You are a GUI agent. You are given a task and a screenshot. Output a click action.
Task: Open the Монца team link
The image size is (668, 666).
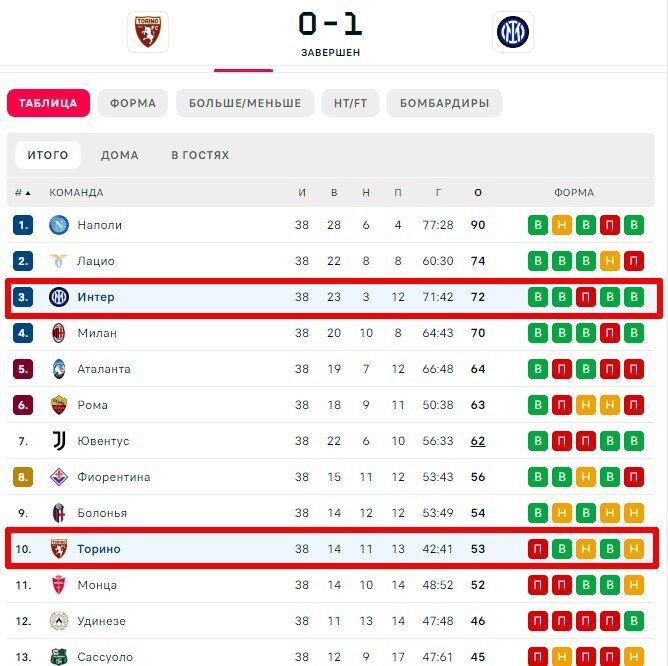[x=97, y=585]
